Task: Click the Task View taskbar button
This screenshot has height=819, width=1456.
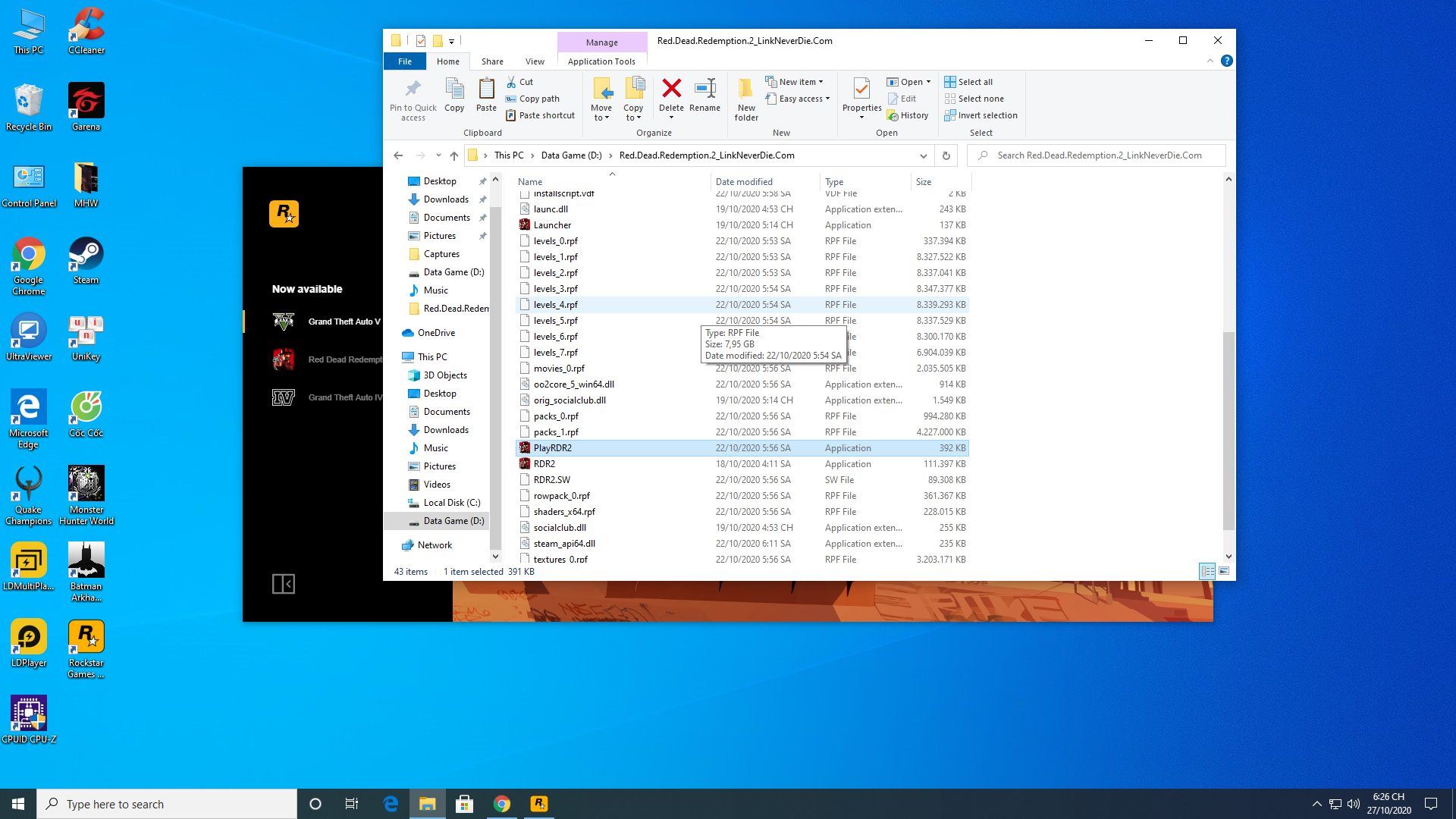Action: pos(351,804)
